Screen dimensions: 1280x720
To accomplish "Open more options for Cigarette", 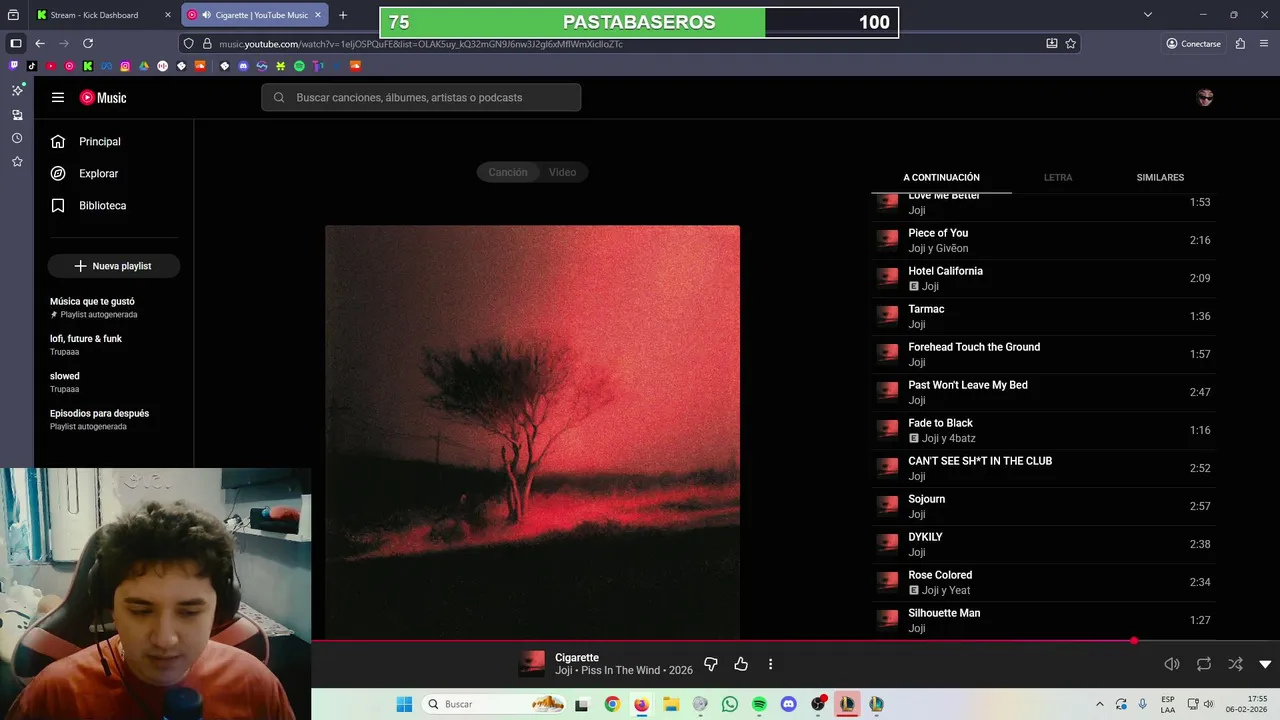I will pyautogui.click(x=770, y=664).
